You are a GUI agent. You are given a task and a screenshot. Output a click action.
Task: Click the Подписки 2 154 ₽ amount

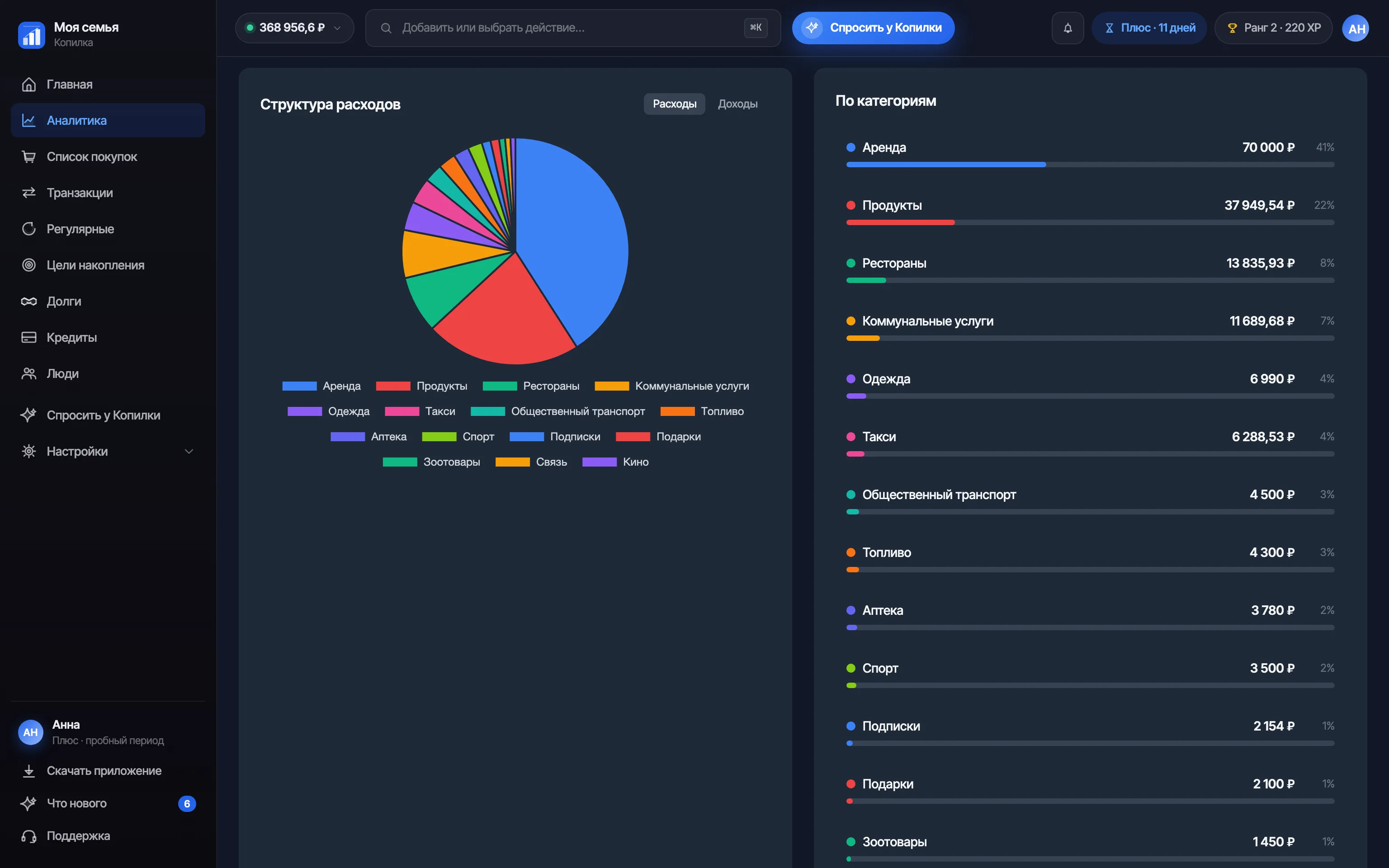[x=1274, y=726]
